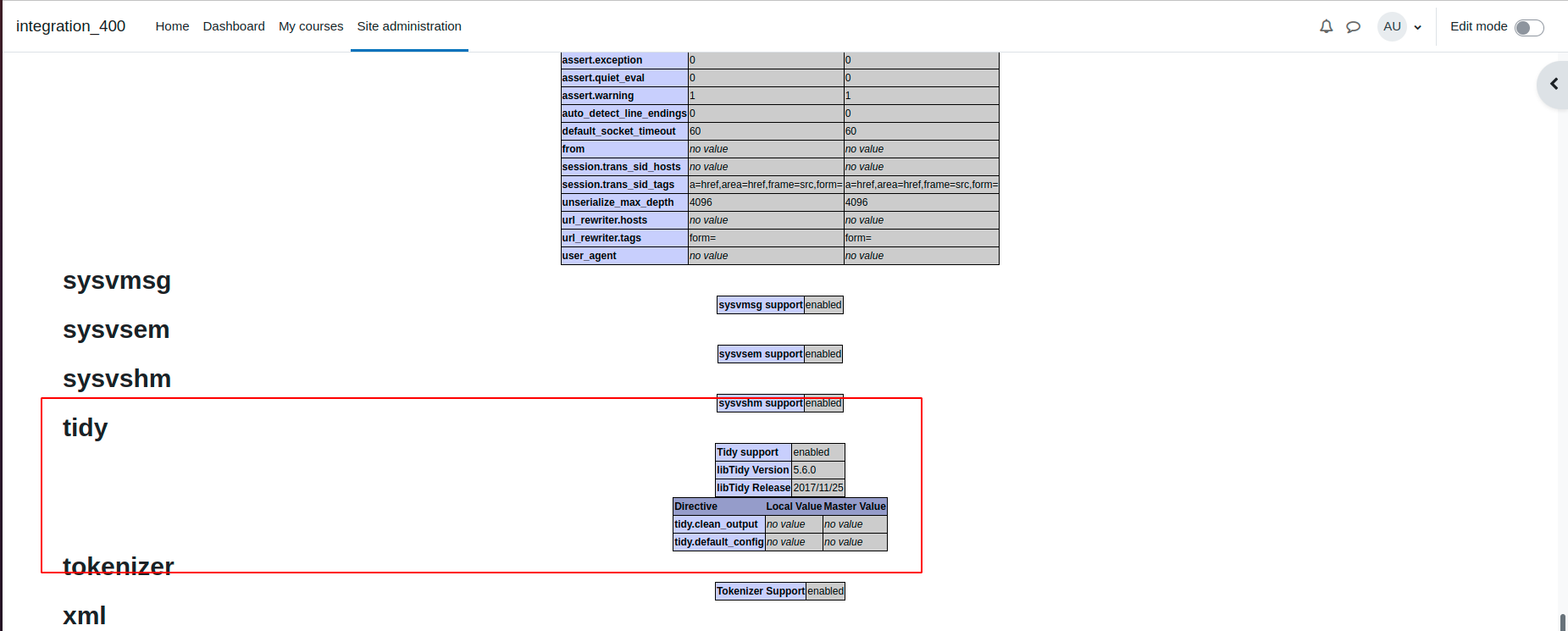Select the sysvsem heading text
The width and height of the screenshot is (1568, 631).
116,329
